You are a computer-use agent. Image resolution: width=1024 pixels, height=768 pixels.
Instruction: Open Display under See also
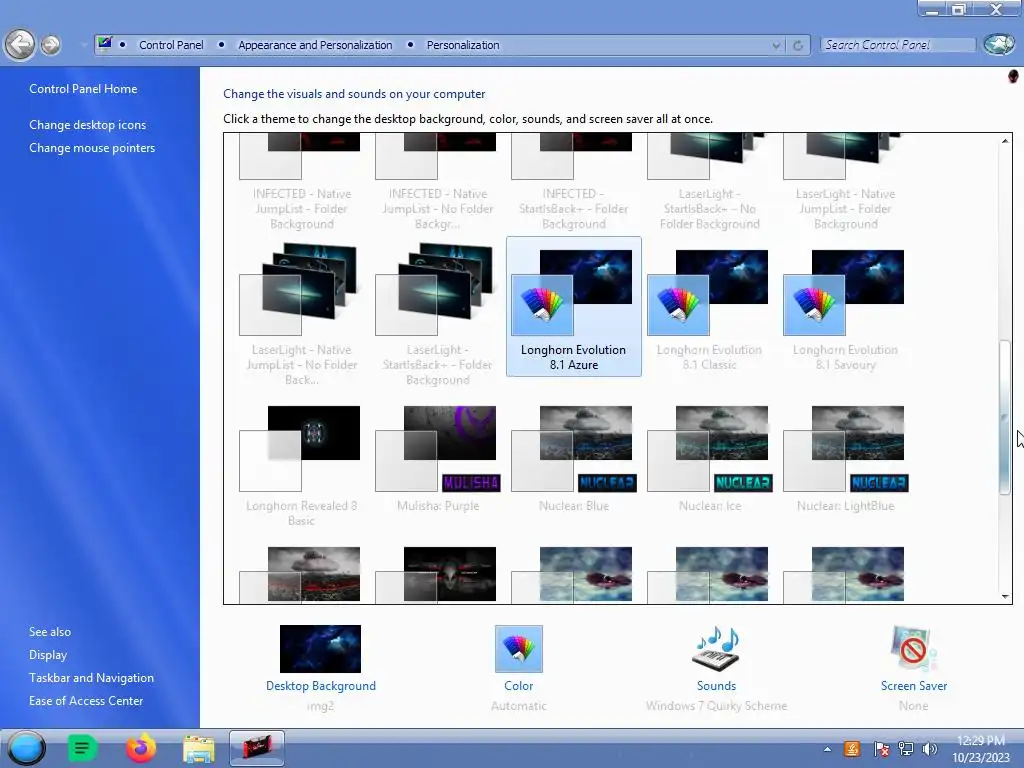48,654
